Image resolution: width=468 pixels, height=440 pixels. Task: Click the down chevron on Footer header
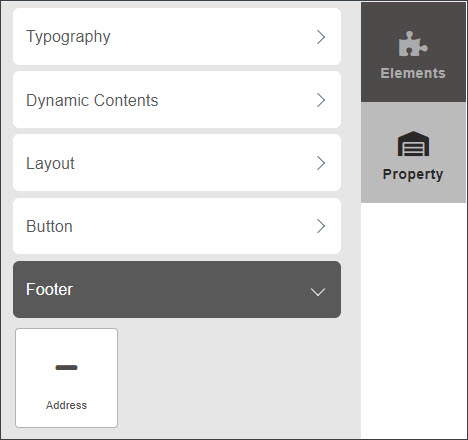(318, 292)
